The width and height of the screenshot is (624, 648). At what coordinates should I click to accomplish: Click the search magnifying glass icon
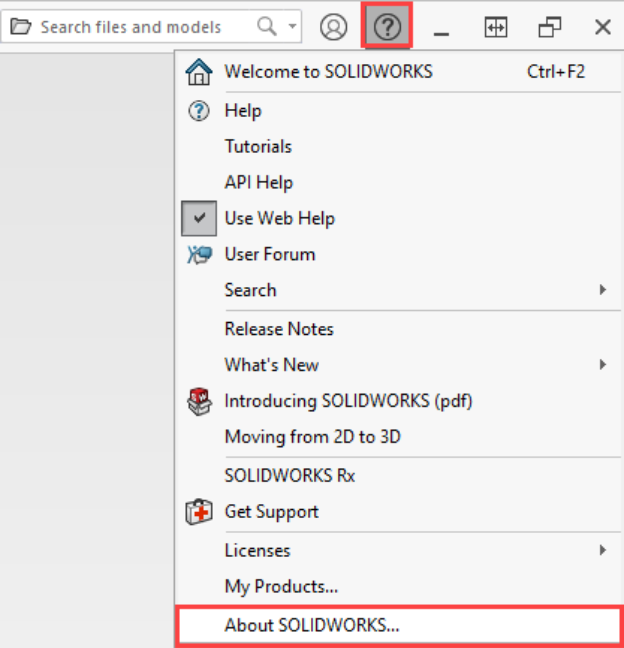coord(267,27)
